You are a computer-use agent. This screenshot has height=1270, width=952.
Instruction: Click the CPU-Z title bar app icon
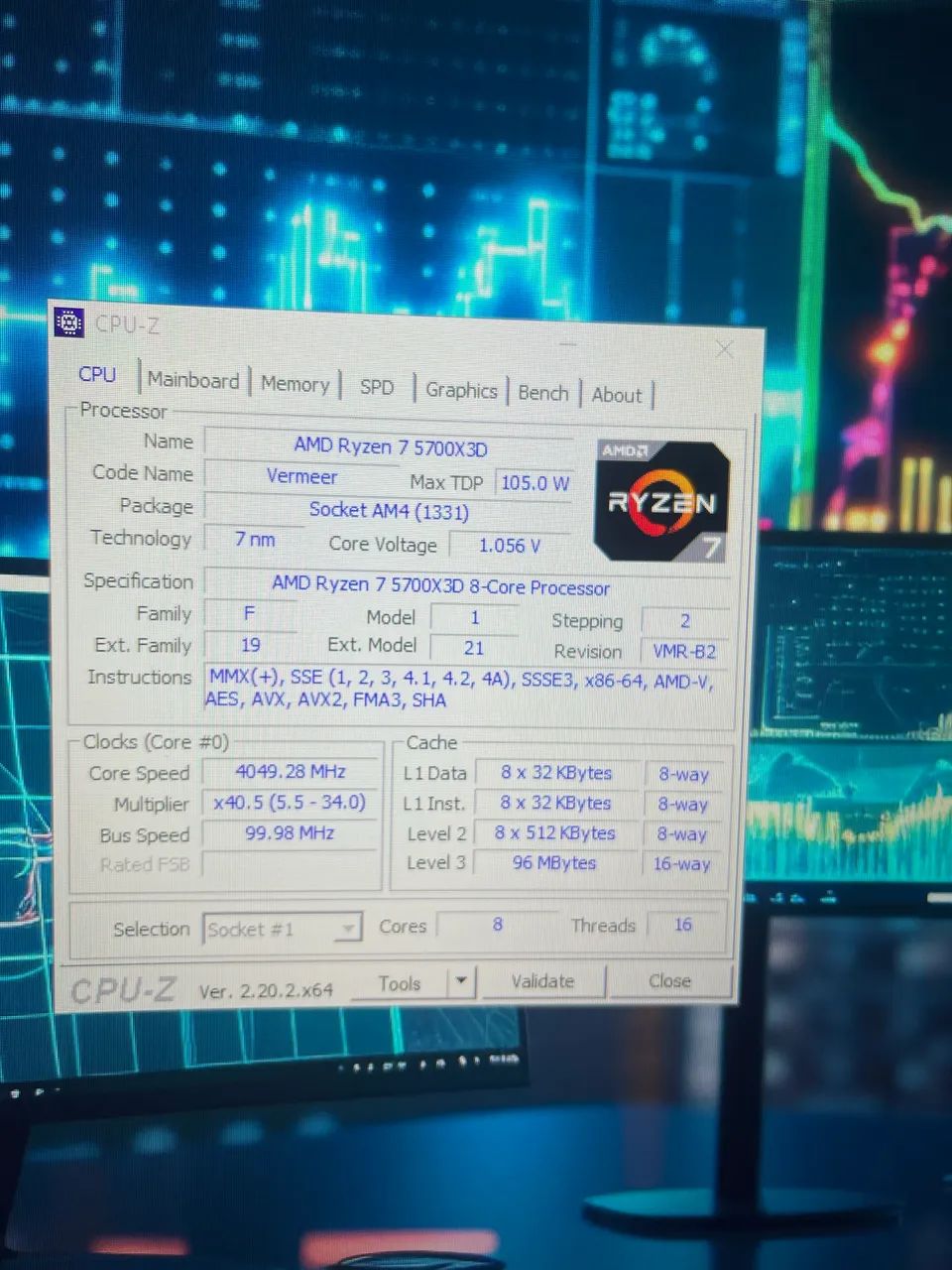(x=69, y=322)
